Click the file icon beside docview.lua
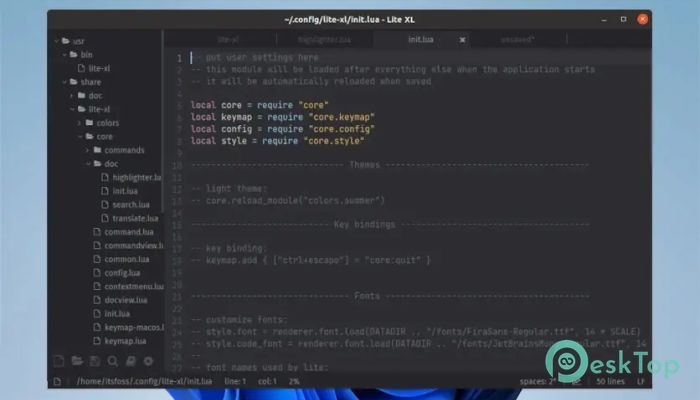The image size is (700, 400). tap(97, 300)
